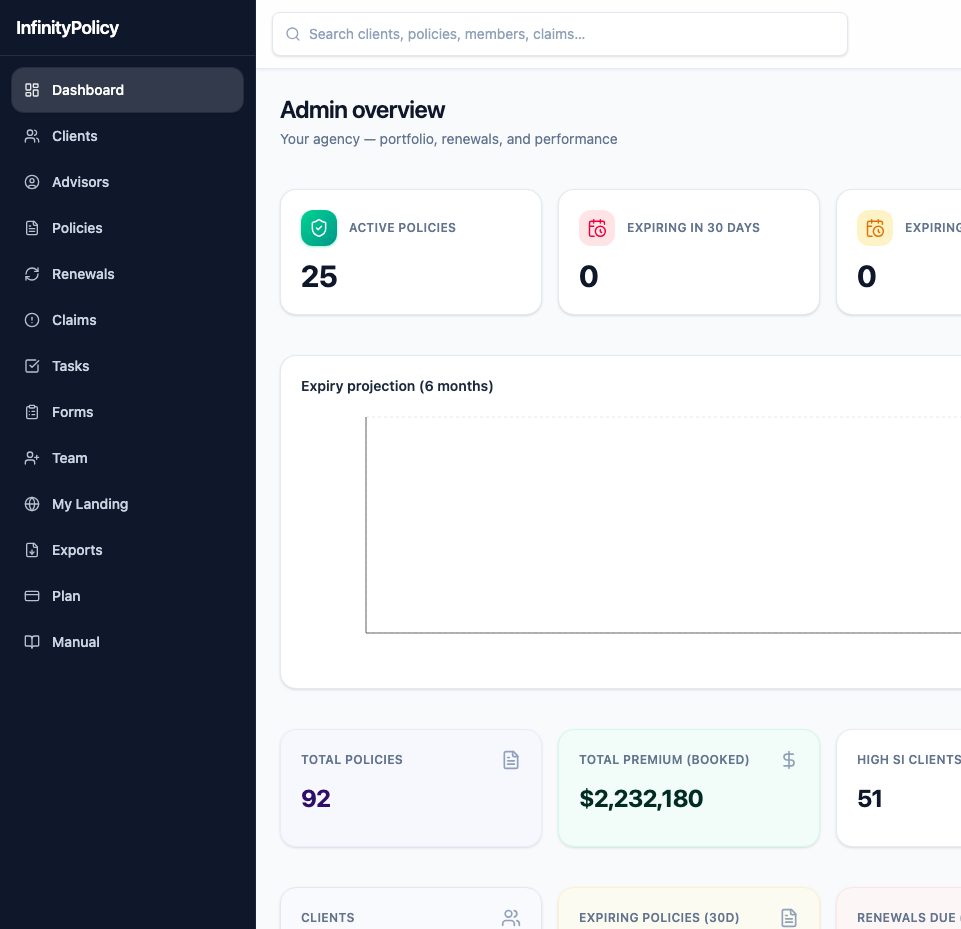This screenshot has width=961, height=929.
Task: Click the document icon on Total Policies card
Action: point(511,760)
